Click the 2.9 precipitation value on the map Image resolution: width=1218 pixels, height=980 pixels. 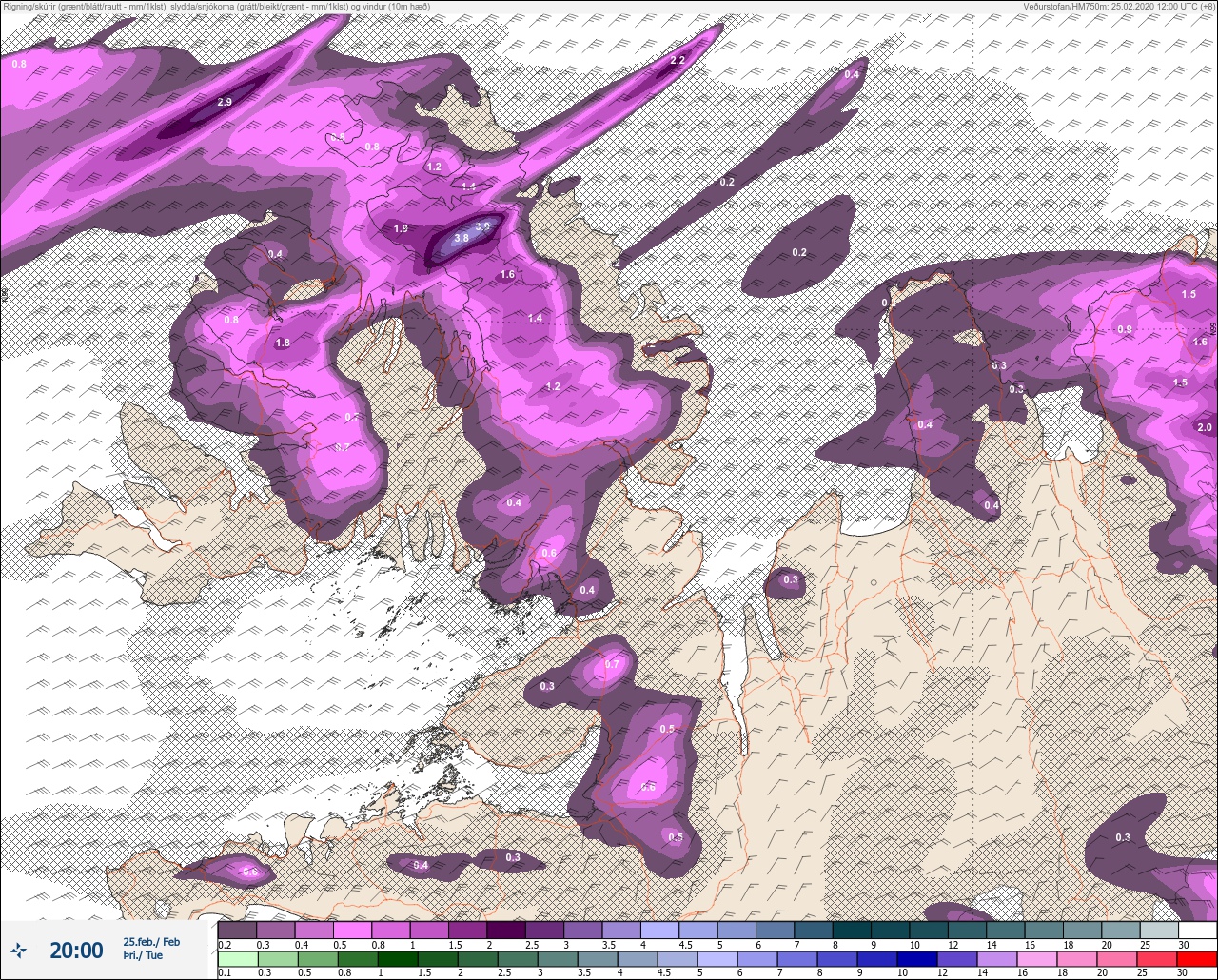(225, 101)
